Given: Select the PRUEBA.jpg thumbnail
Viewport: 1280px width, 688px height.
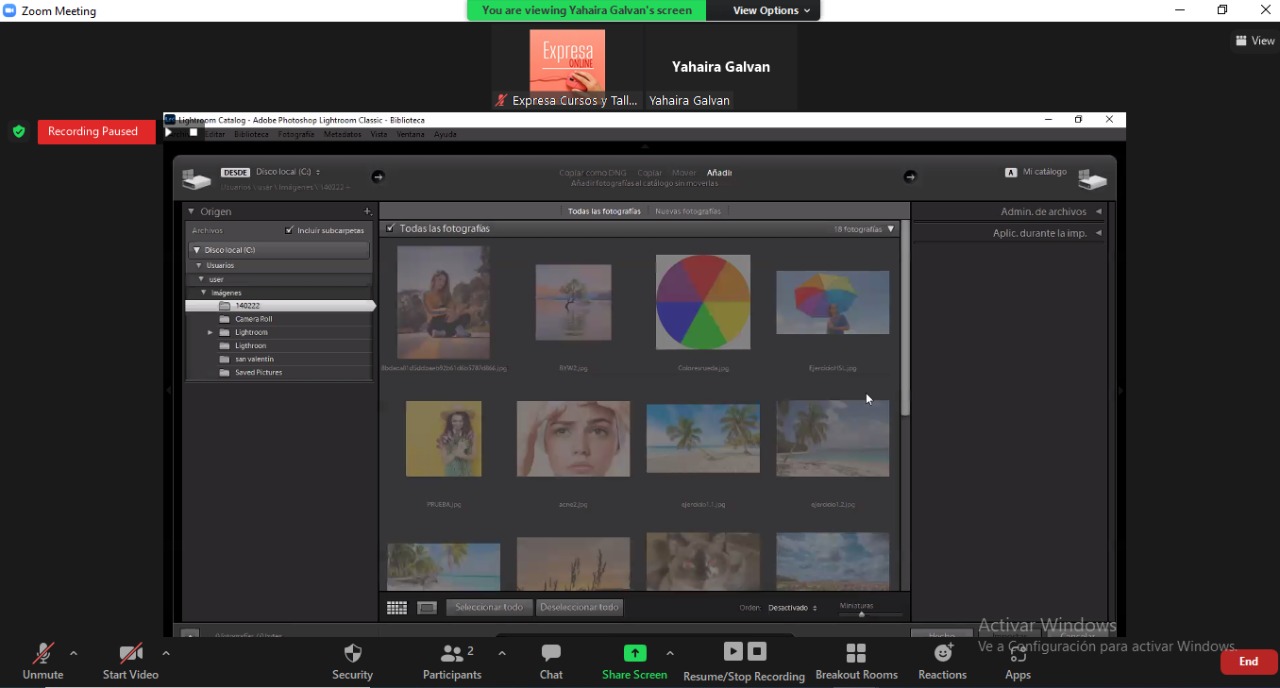Looking at the screenshot, I should pyautogui.click(x=444, y=439).
